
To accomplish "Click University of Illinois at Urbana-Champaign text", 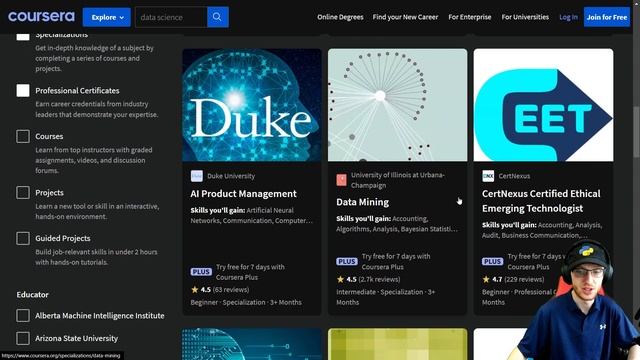I will click(398, 180).
